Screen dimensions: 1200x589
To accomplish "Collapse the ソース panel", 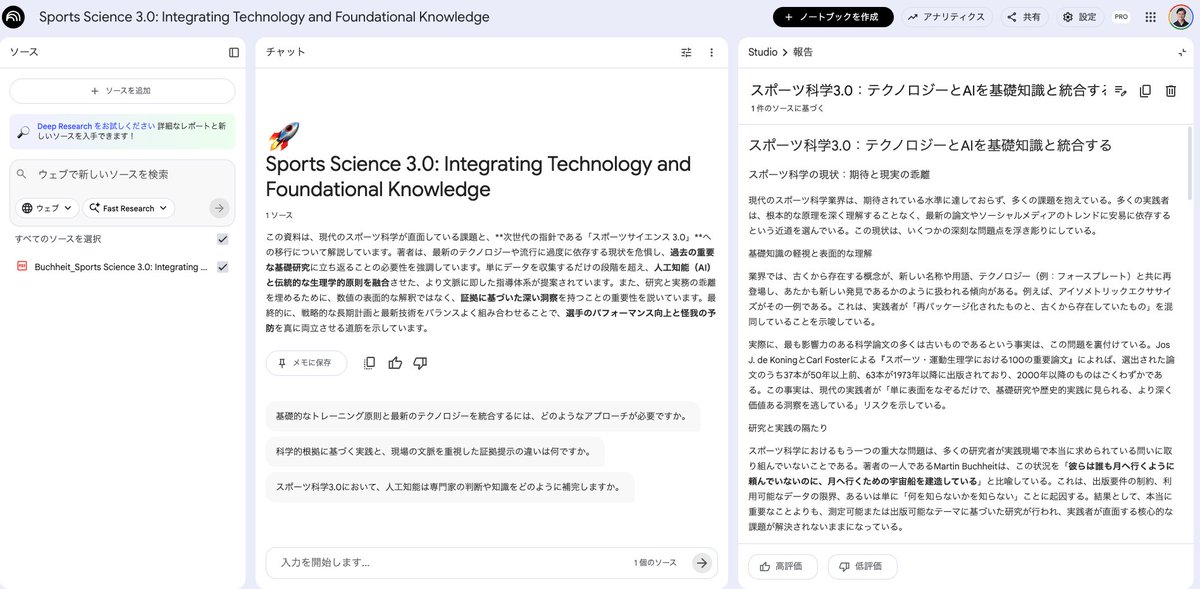I will [234, 52].
